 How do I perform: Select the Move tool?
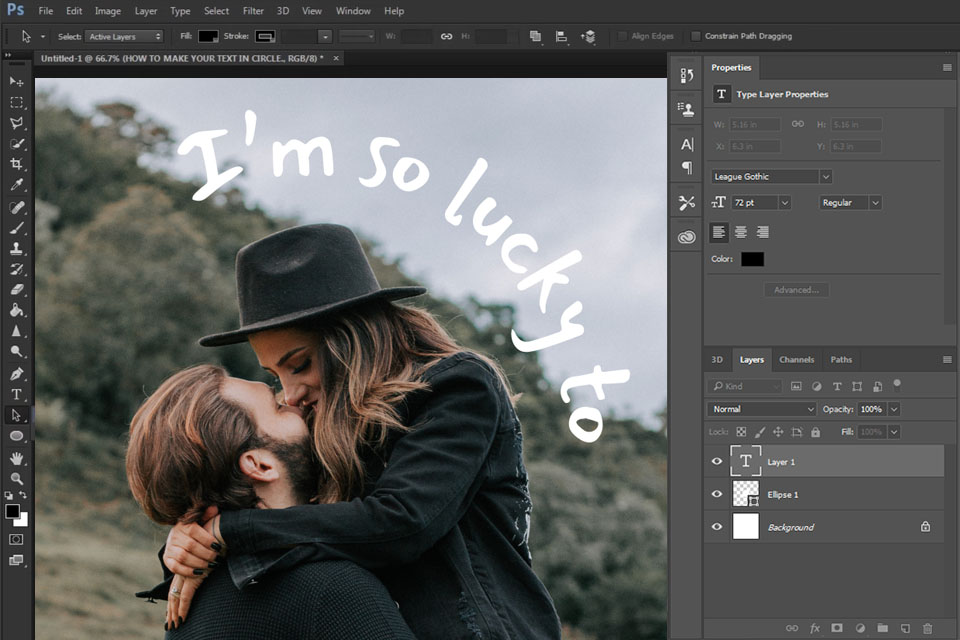tap(16, 81)
